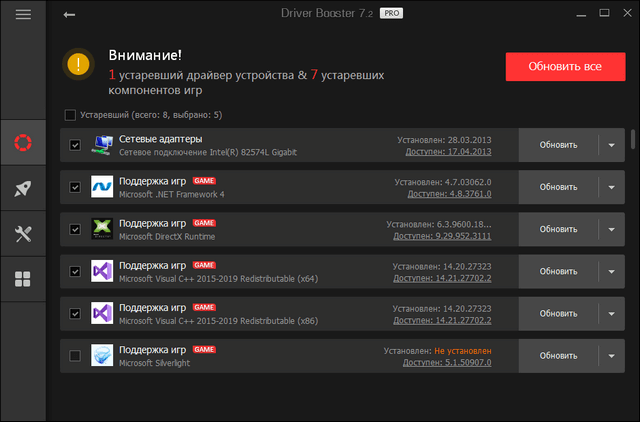Click GAME badge on DirectX Runtime row
Viewport: 640px width, 422px height.
(x=204, y=223)
